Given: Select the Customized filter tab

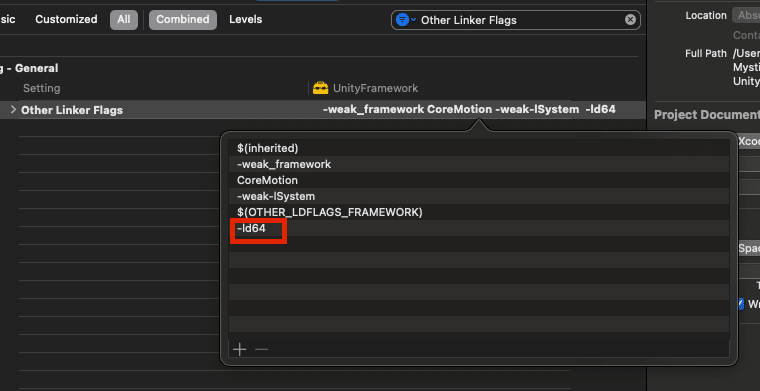Looking at the screenshot, I should tap(66, 19).
